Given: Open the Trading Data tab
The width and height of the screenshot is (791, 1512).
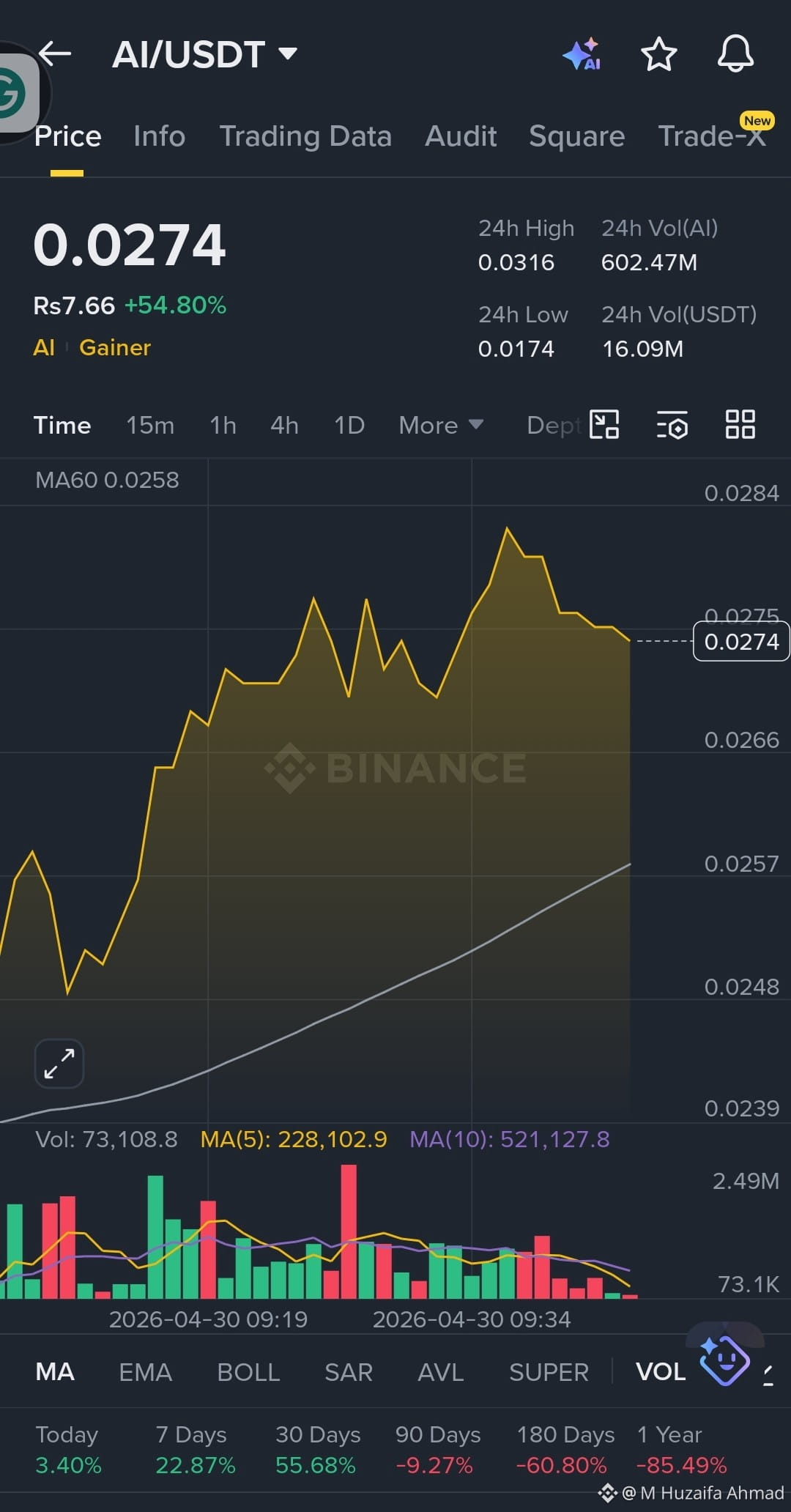Looking at the screenshot, I should (305, 136).
